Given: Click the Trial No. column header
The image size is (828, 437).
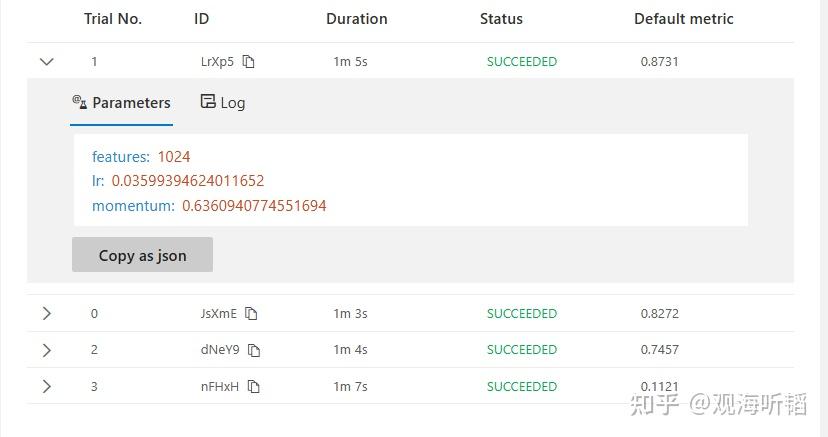Looking at the screenshot, I should [x=113, y=19].
